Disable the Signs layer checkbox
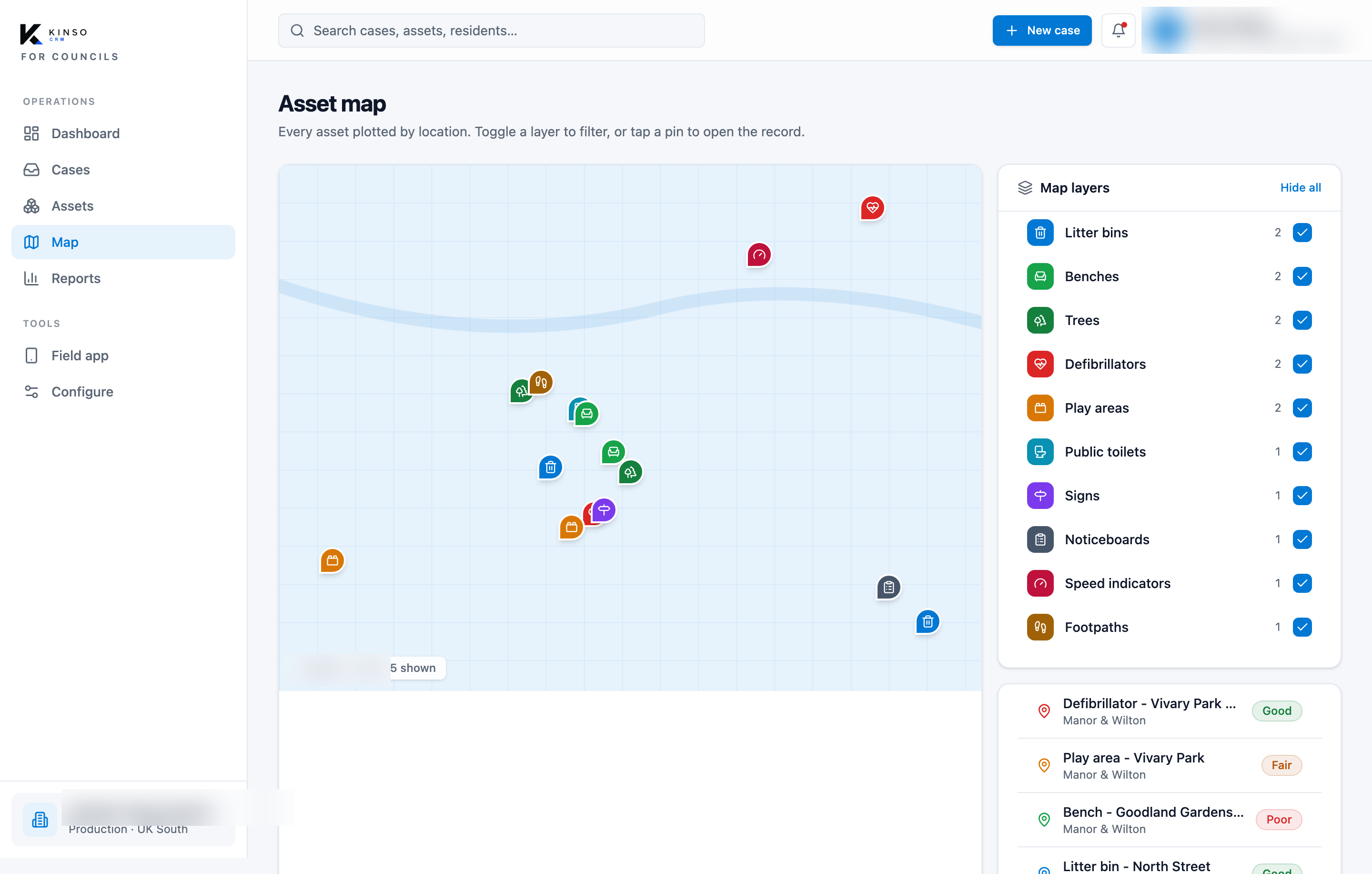The image size is (1372, 874). (x=1302, y=496)
